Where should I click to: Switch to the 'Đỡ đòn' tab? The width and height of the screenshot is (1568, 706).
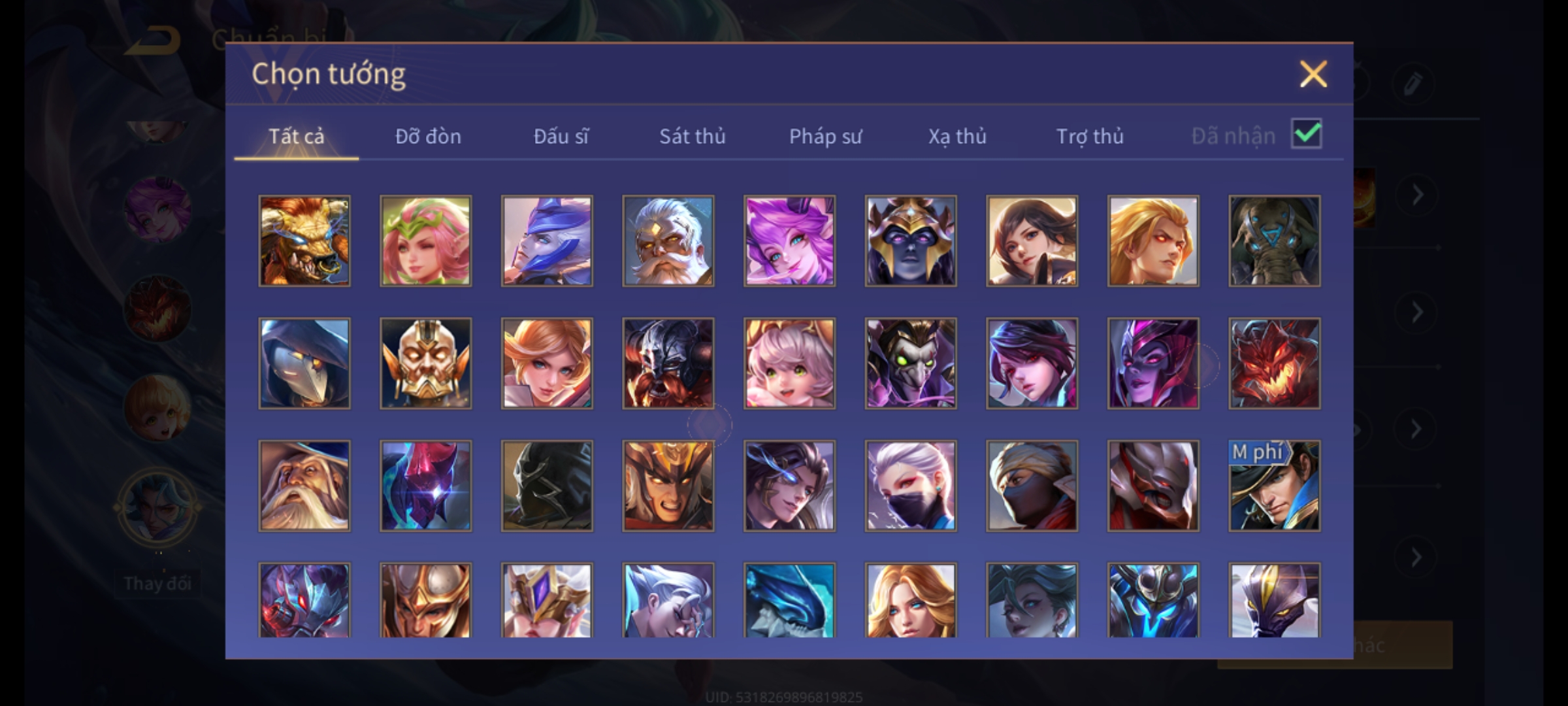point(429,136)
